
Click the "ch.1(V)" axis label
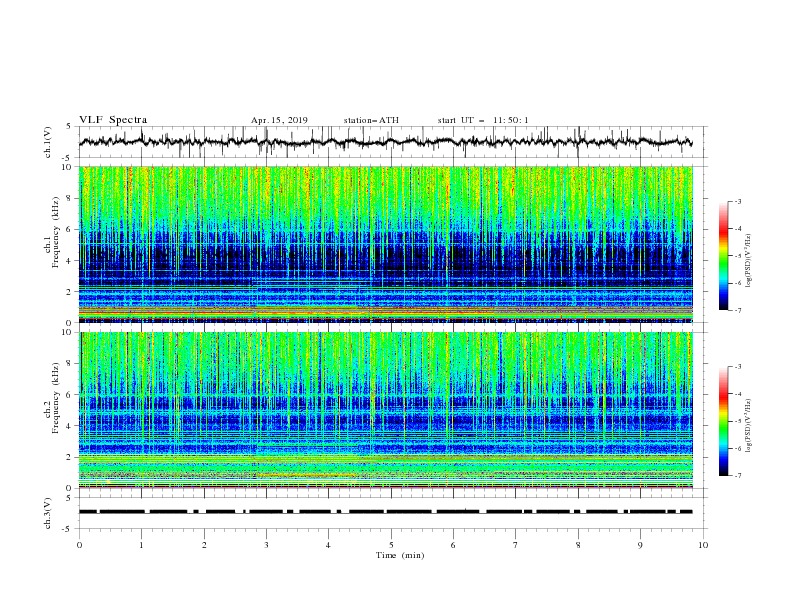(48, 142)
